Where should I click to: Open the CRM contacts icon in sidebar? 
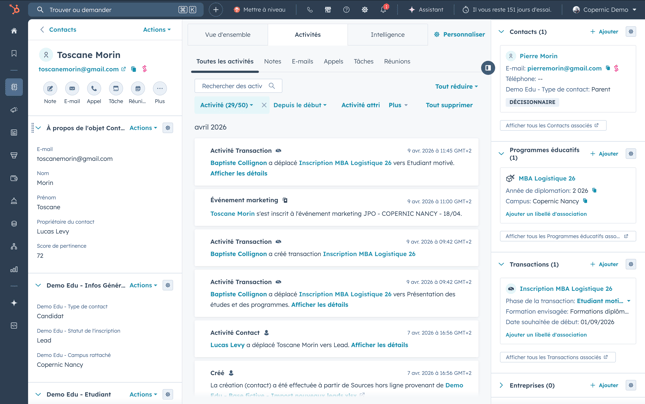14,87
